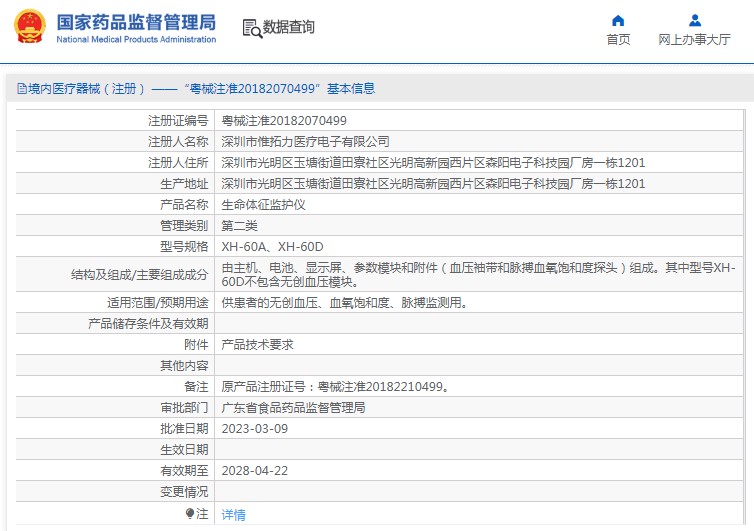Open the 首页 link
The image size is (754, 531).
click(618, 39)
